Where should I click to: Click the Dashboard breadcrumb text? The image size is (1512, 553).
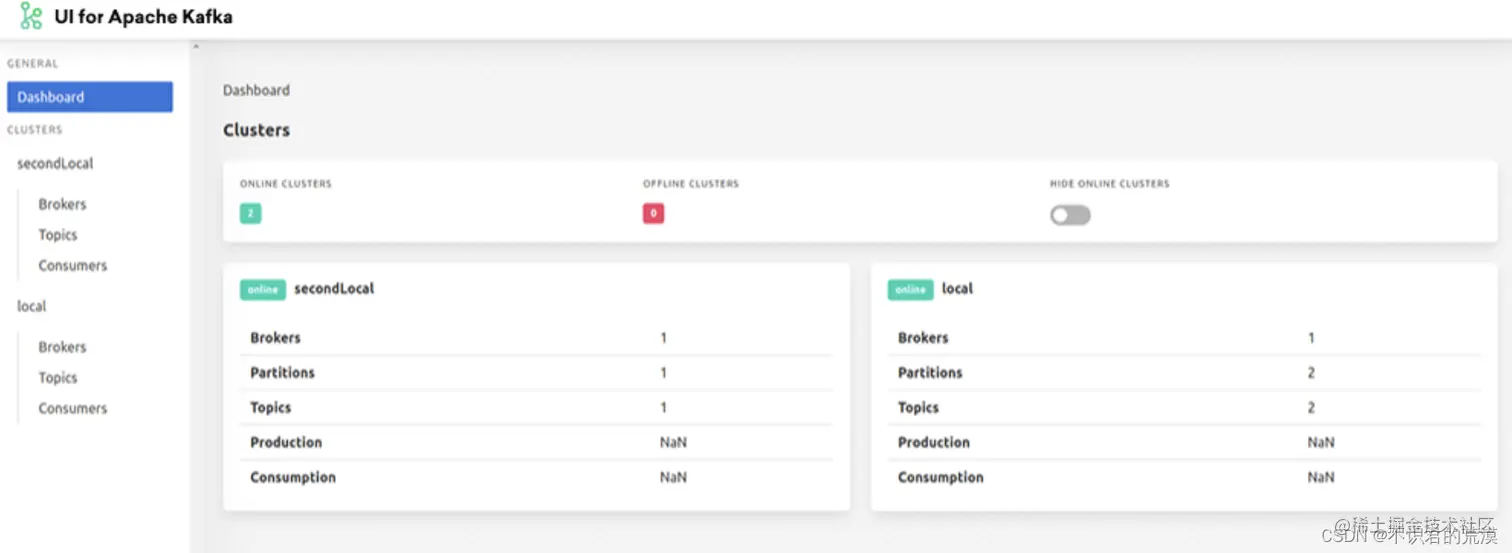[256, 90]
